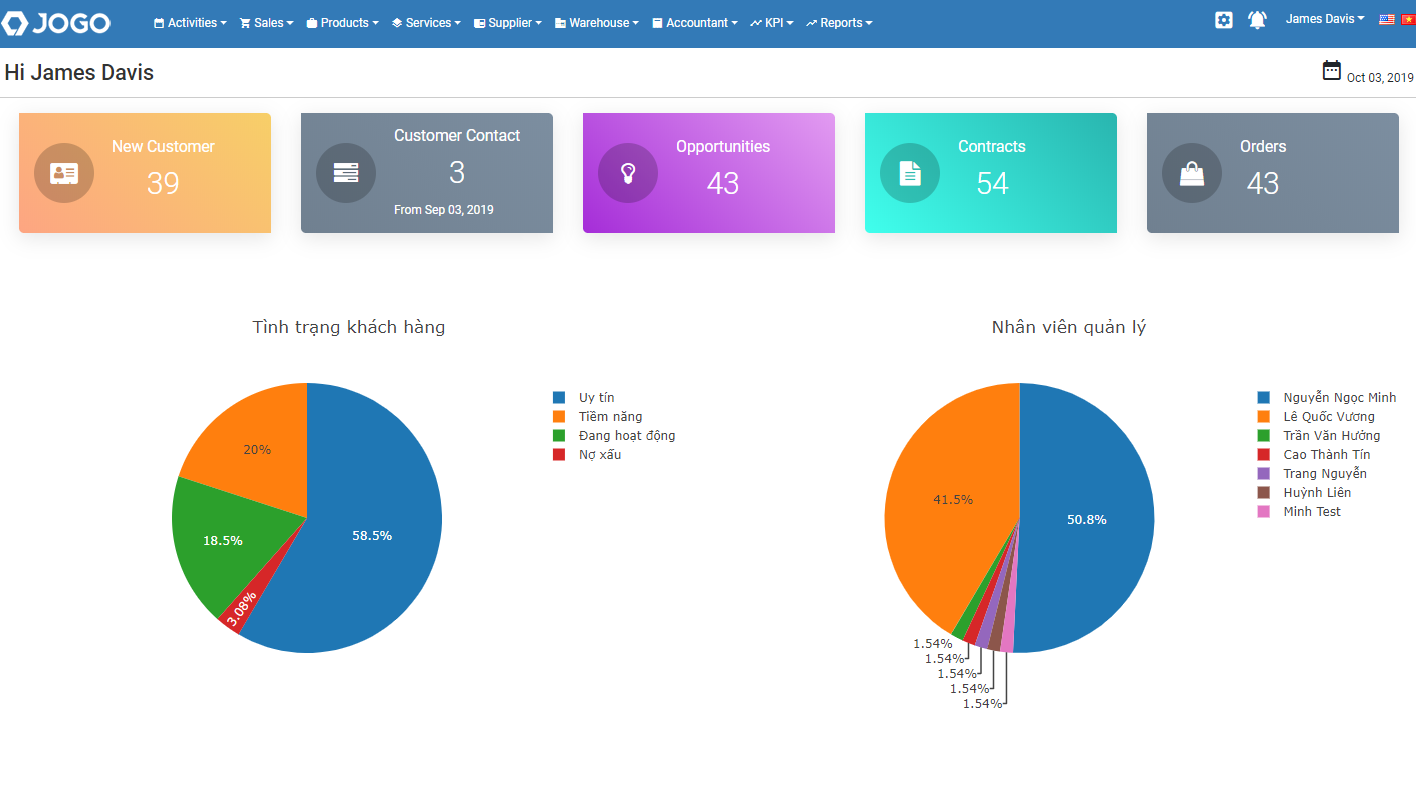Image resolution: width=1416 pixels, height=785 pixels.
Task: Click the Opportunities lightbulb icon
Action: [x=628, y=173]
